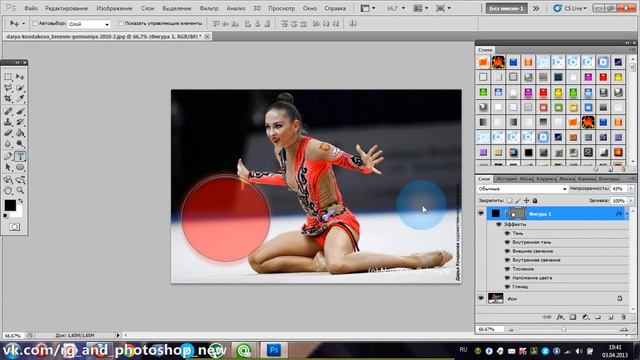The width and height of the screenshot is (640, 360).
Task: Click the white background color swatch
Action: (18, 213)
